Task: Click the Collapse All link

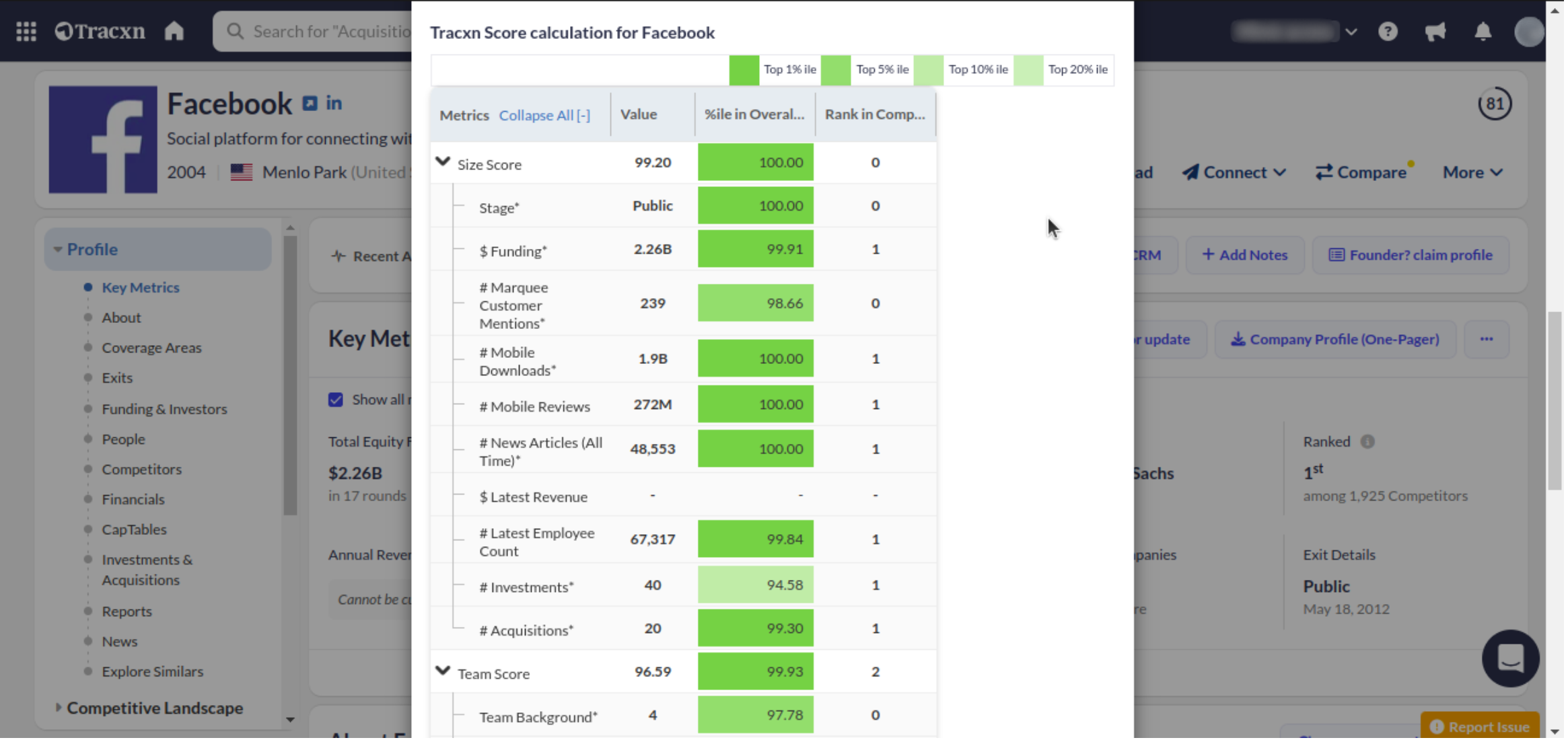Action: (x=544, y=115)
